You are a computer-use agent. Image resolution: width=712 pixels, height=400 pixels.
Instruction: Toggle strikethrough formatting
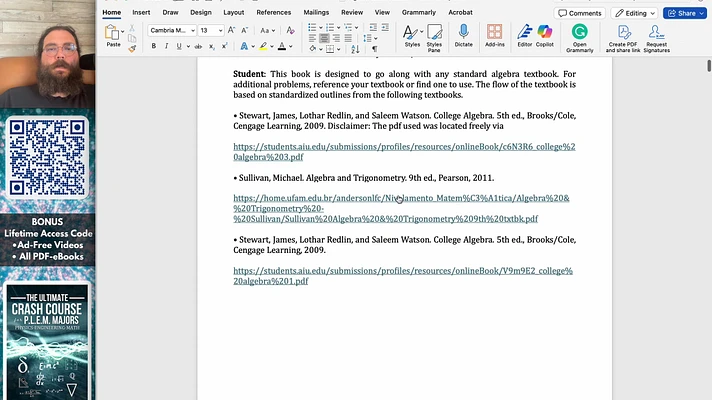point(198,46)
